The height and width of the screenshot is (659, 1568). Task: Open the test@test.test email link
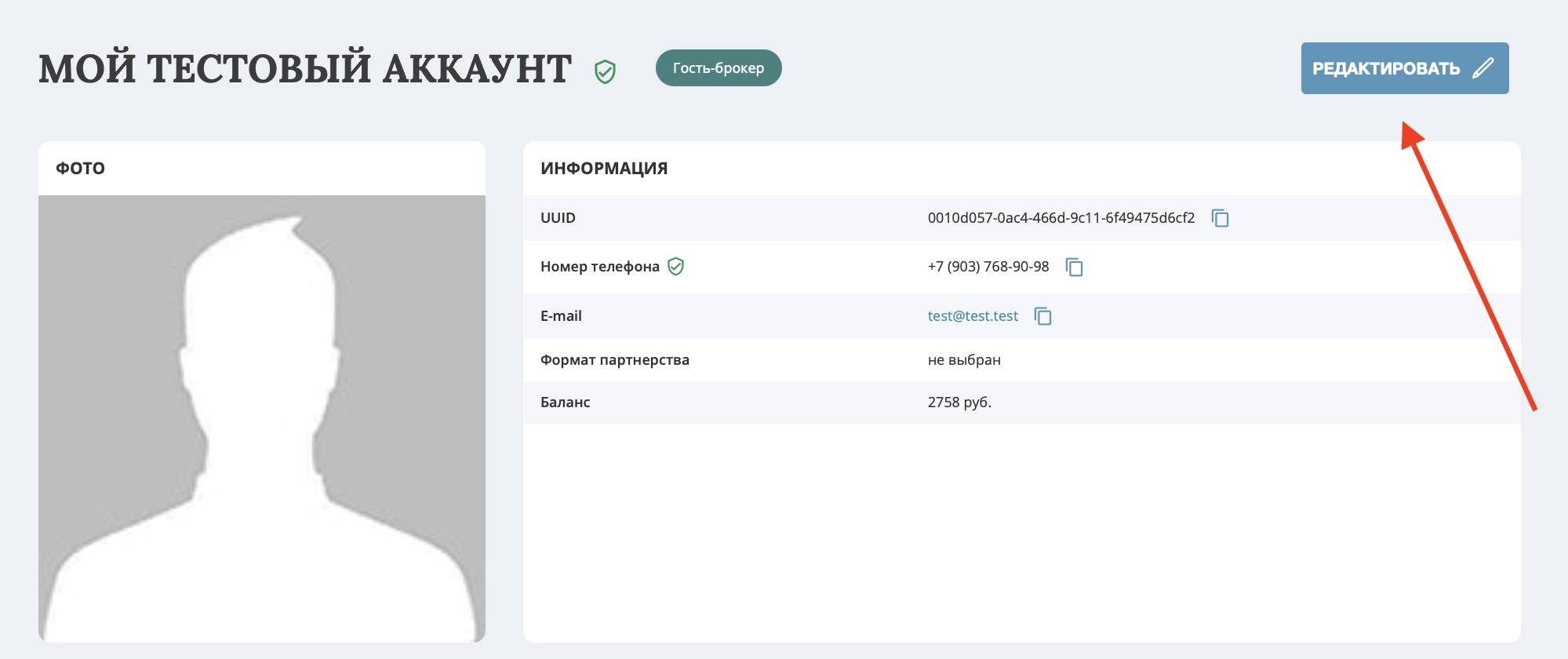tap(973, 316)
